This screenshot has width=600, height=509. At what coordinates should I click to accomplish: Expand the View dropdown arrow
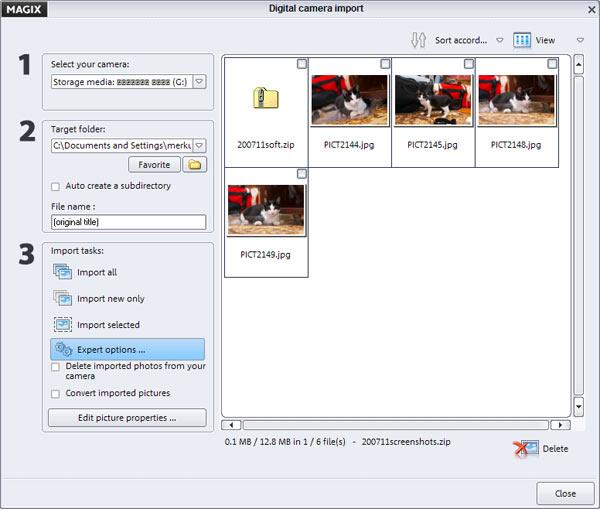(580, 40)
